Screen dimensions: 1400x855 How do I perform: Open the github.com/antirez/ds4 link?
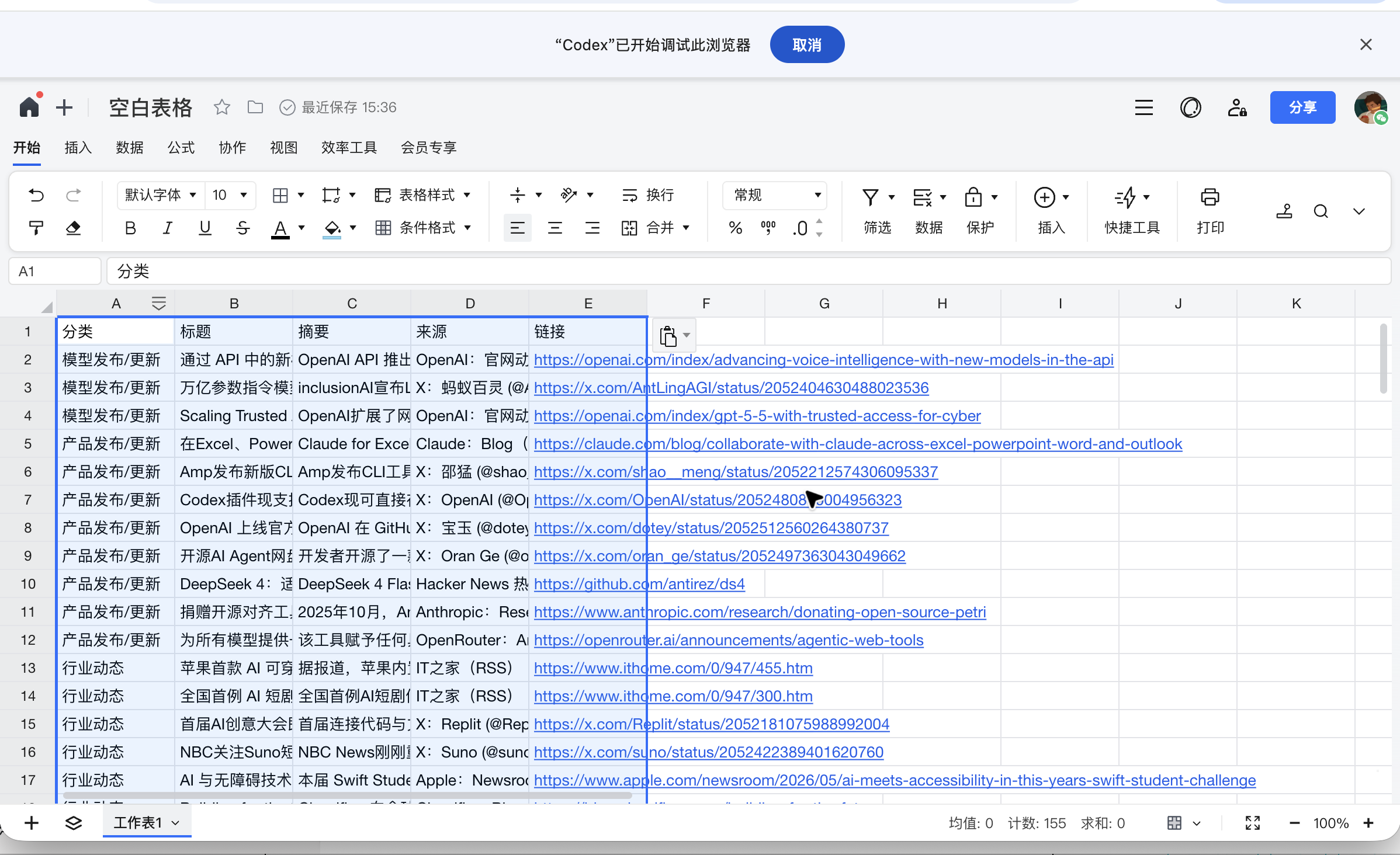point(639,584)
